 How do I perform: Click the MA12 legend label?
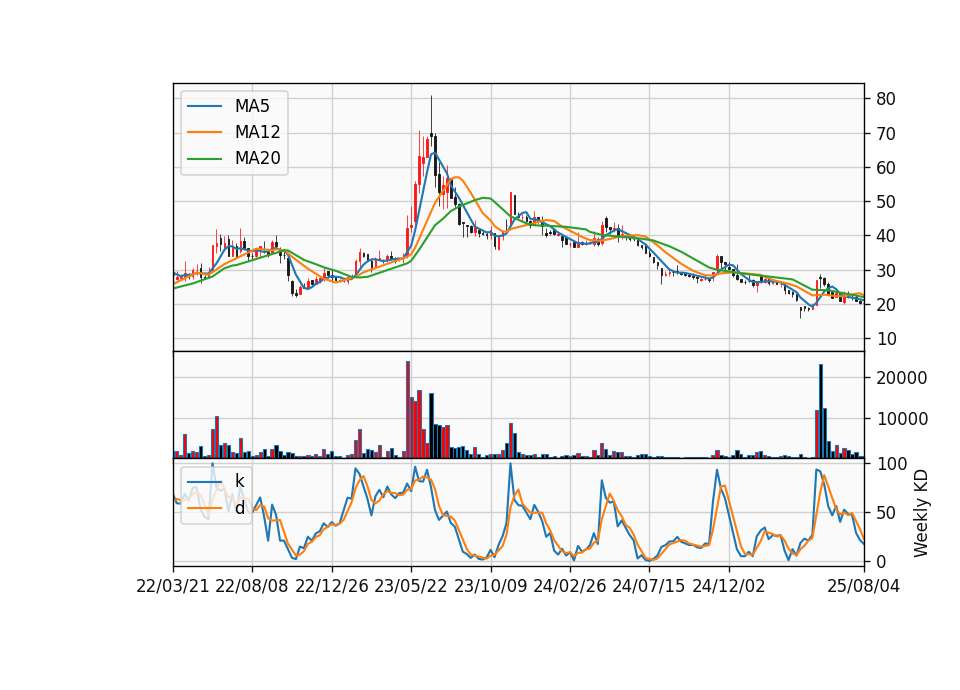(x=257, y=132)
